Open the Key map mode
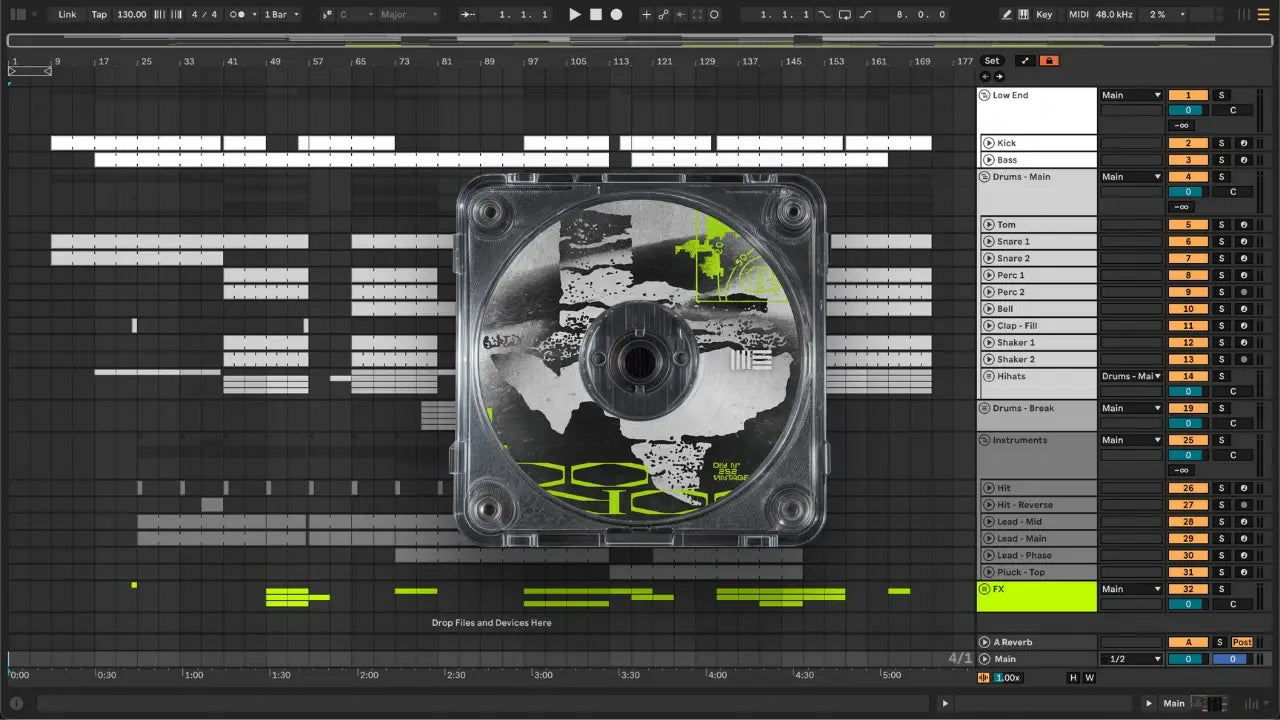 tap(1044, 15)
